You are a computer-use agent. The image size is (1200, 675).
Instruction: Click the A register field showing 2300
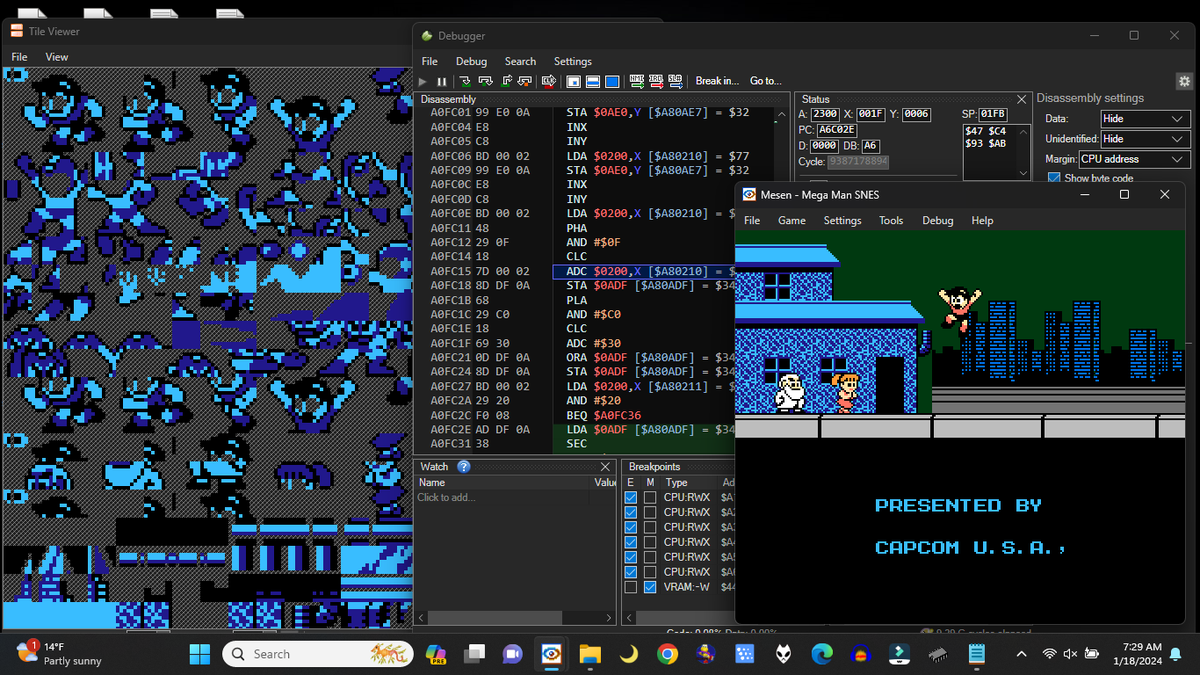tap(826, 114)
